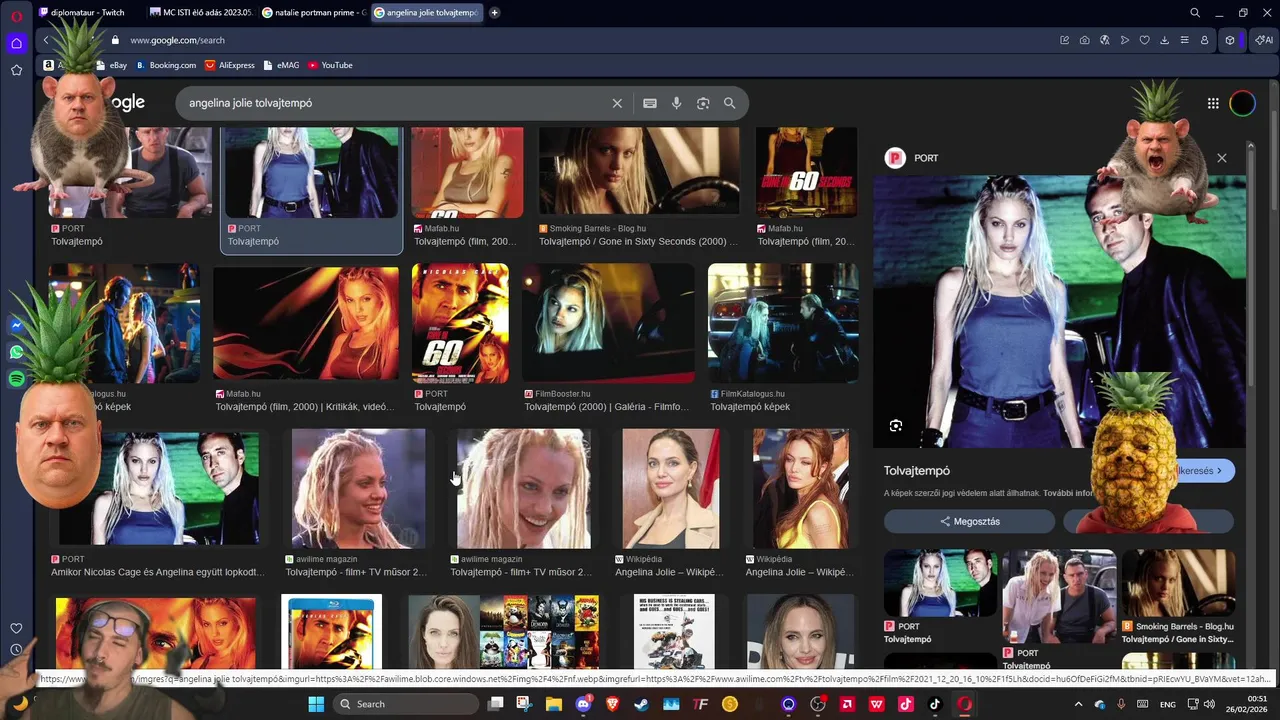Open WhatsApp in the Opera sidebar

(17, 352)
